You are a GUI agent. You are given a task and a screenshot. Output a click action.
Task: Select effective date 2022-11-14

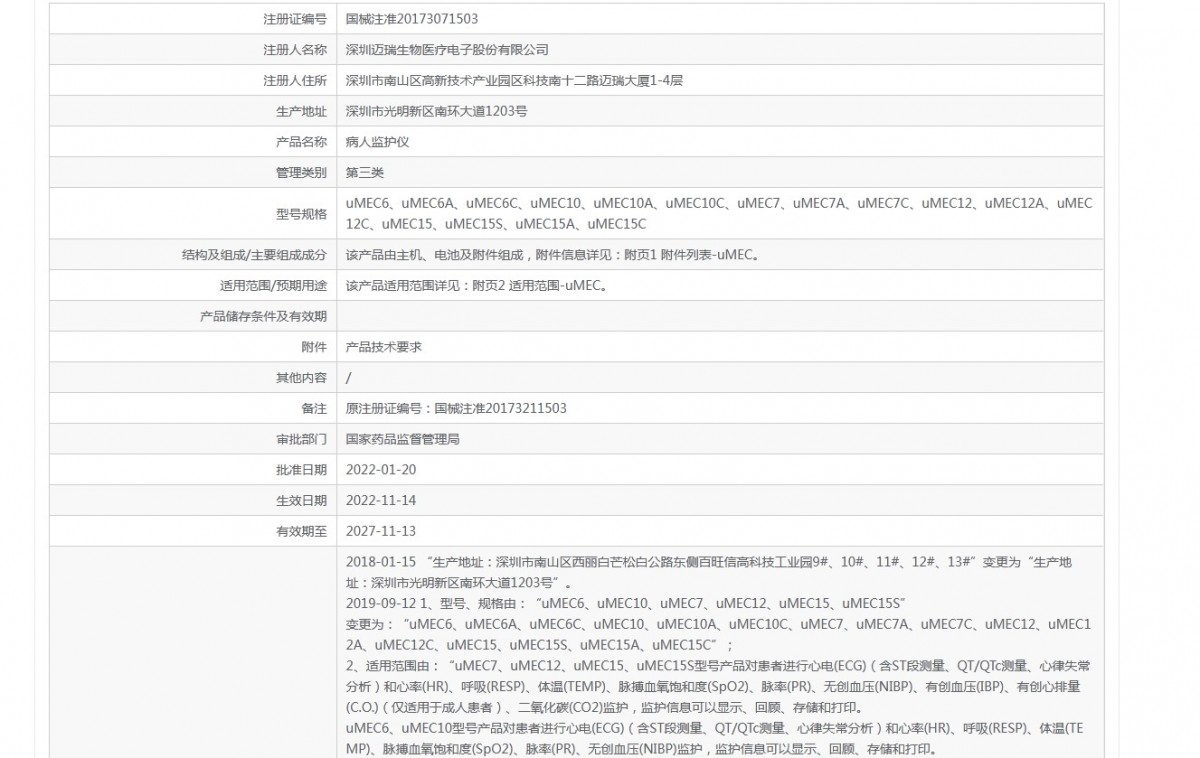coord(380,501)
